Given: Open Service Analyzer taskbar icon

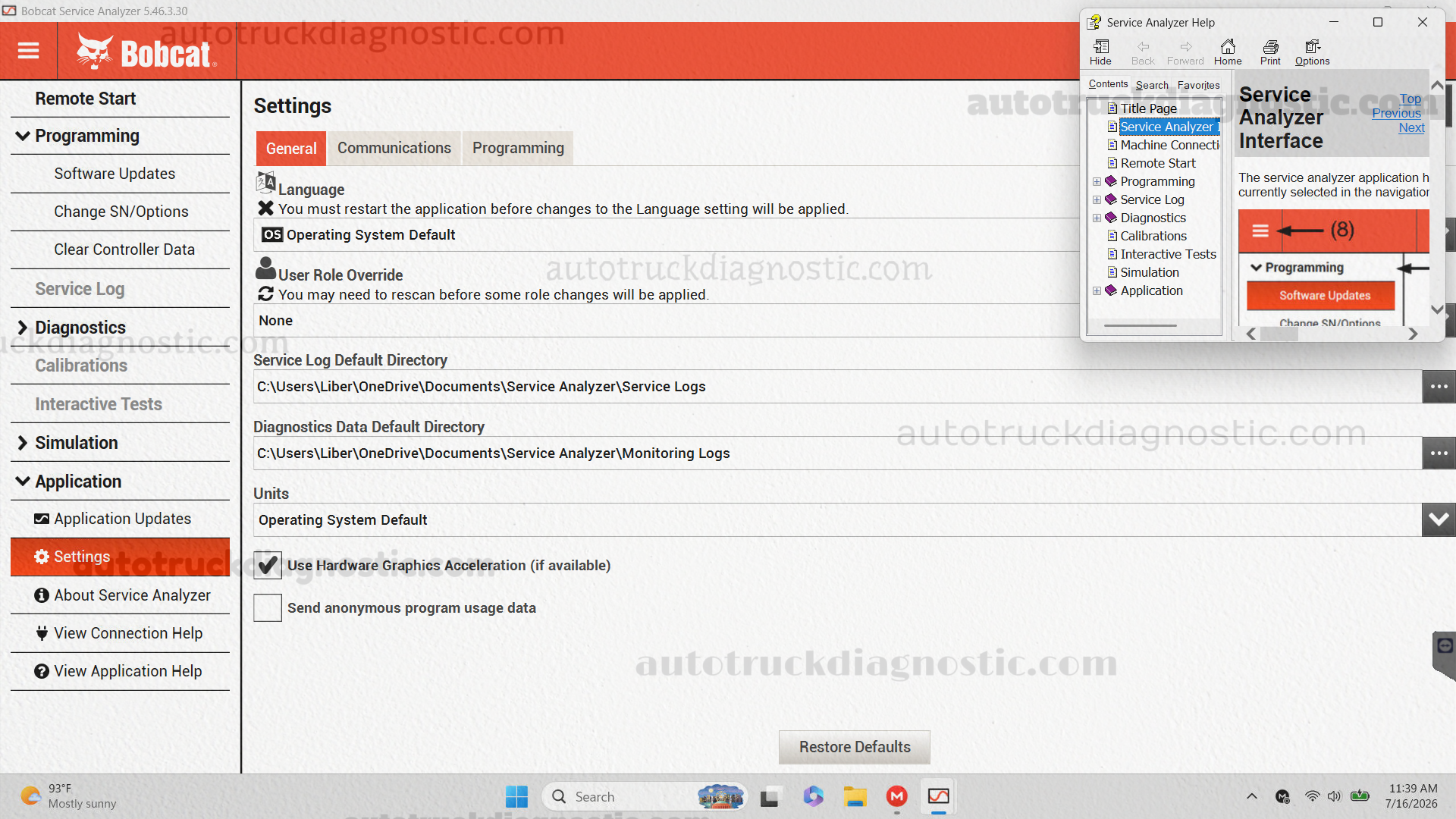Looking at the screenshot, I should [x=938, y=796].
